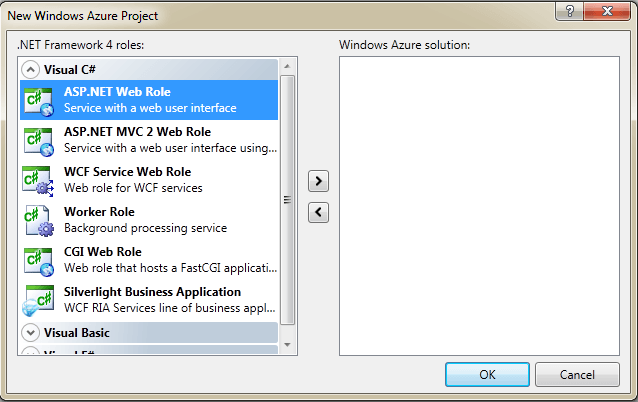Expand the Visual Basic group
This screenshot has width=638, height=402.
click(31, 333)
